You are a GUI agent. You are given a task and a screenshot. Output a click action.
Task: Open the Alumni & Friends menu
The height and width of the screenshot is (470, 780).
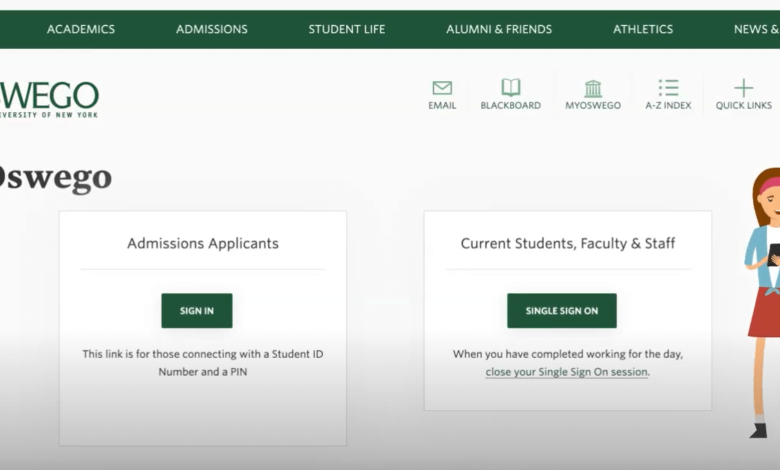click(x=499, y=29)
